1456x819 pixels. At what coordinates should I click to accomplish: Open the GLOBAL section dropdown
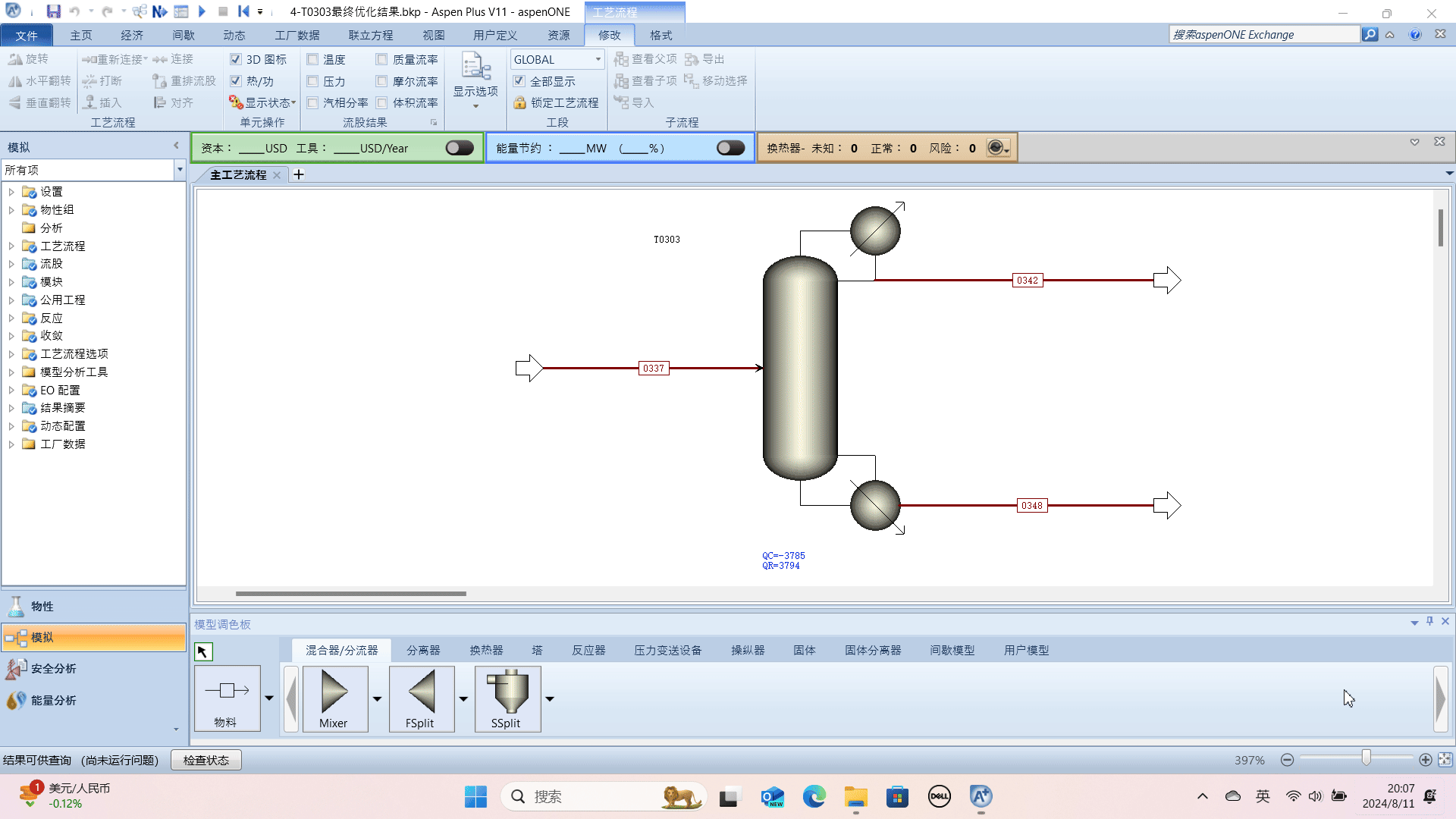pos(598,59)
